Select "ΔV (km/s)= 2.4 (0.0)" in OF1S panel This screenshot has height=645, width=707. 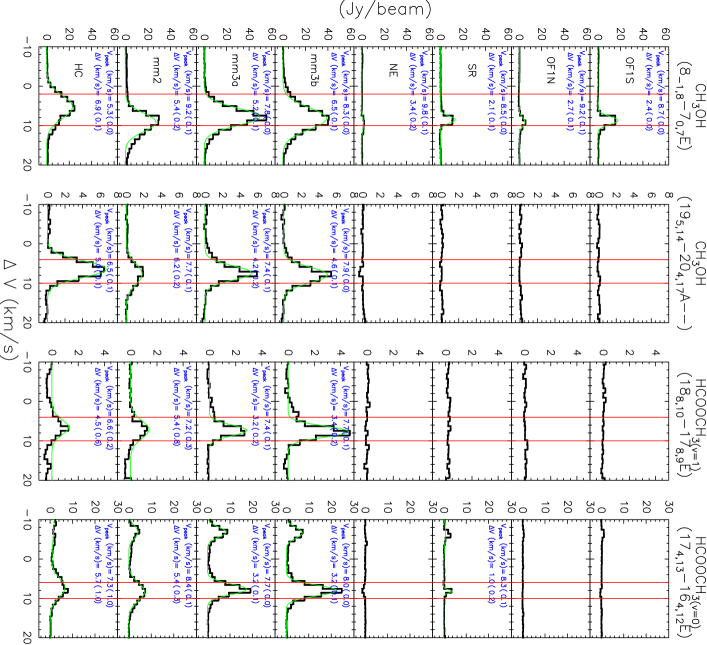click(x=649, y=91)
